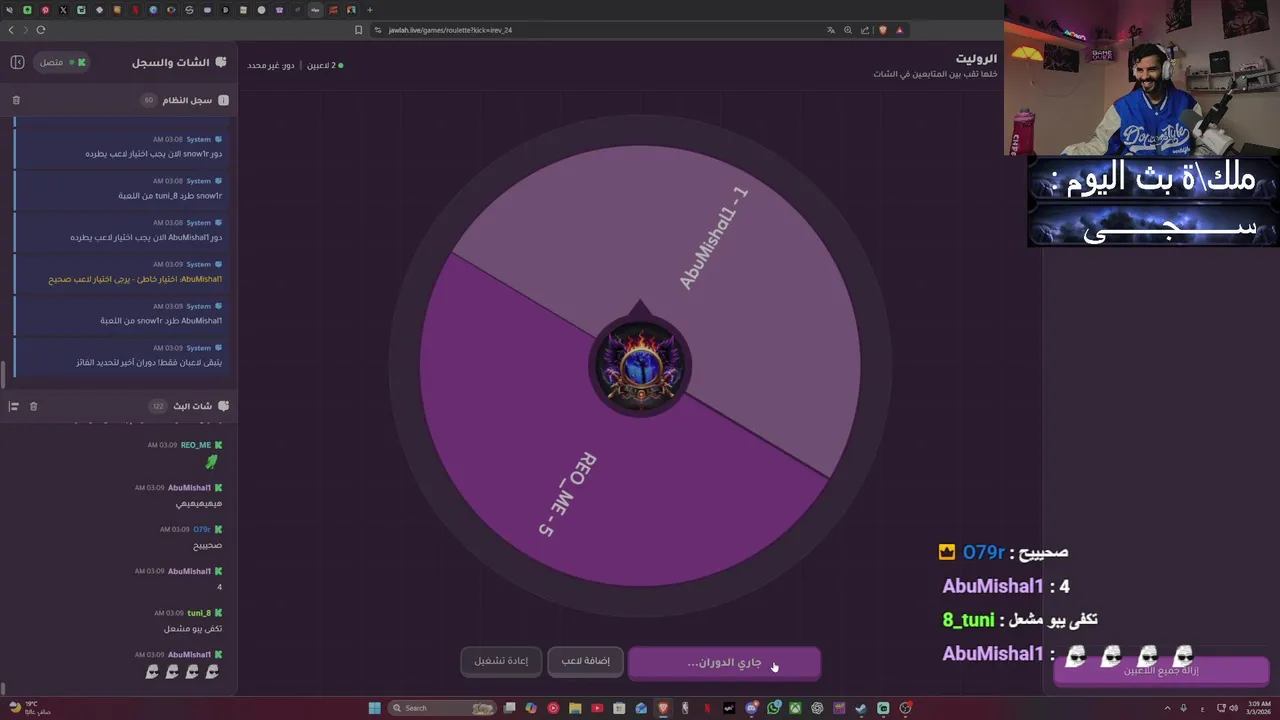Open ChatGPT from the taskbar
1280x720 pixels.
(817, 708)
